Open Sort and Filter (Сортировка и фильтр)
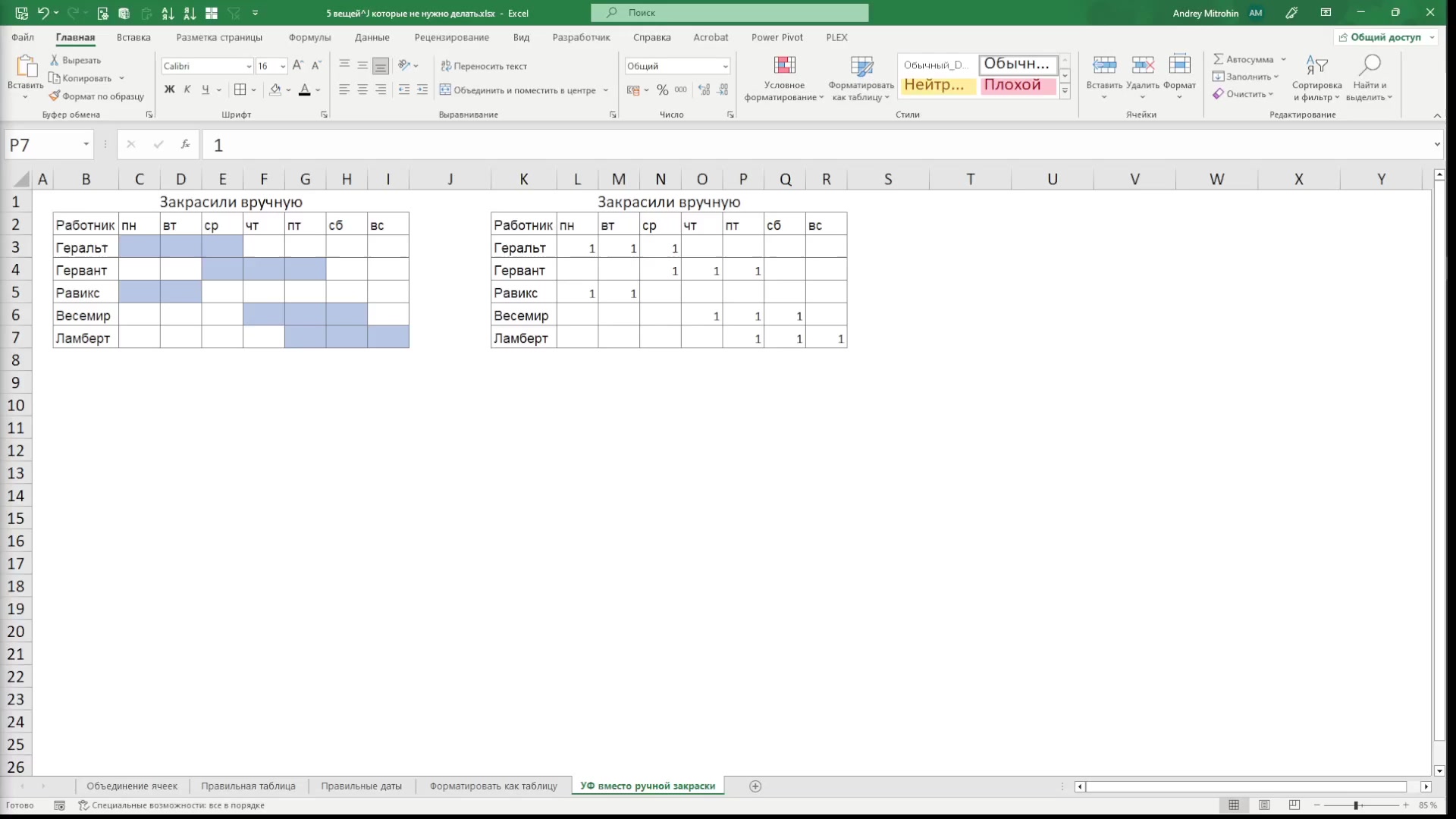 point(1316,78)
